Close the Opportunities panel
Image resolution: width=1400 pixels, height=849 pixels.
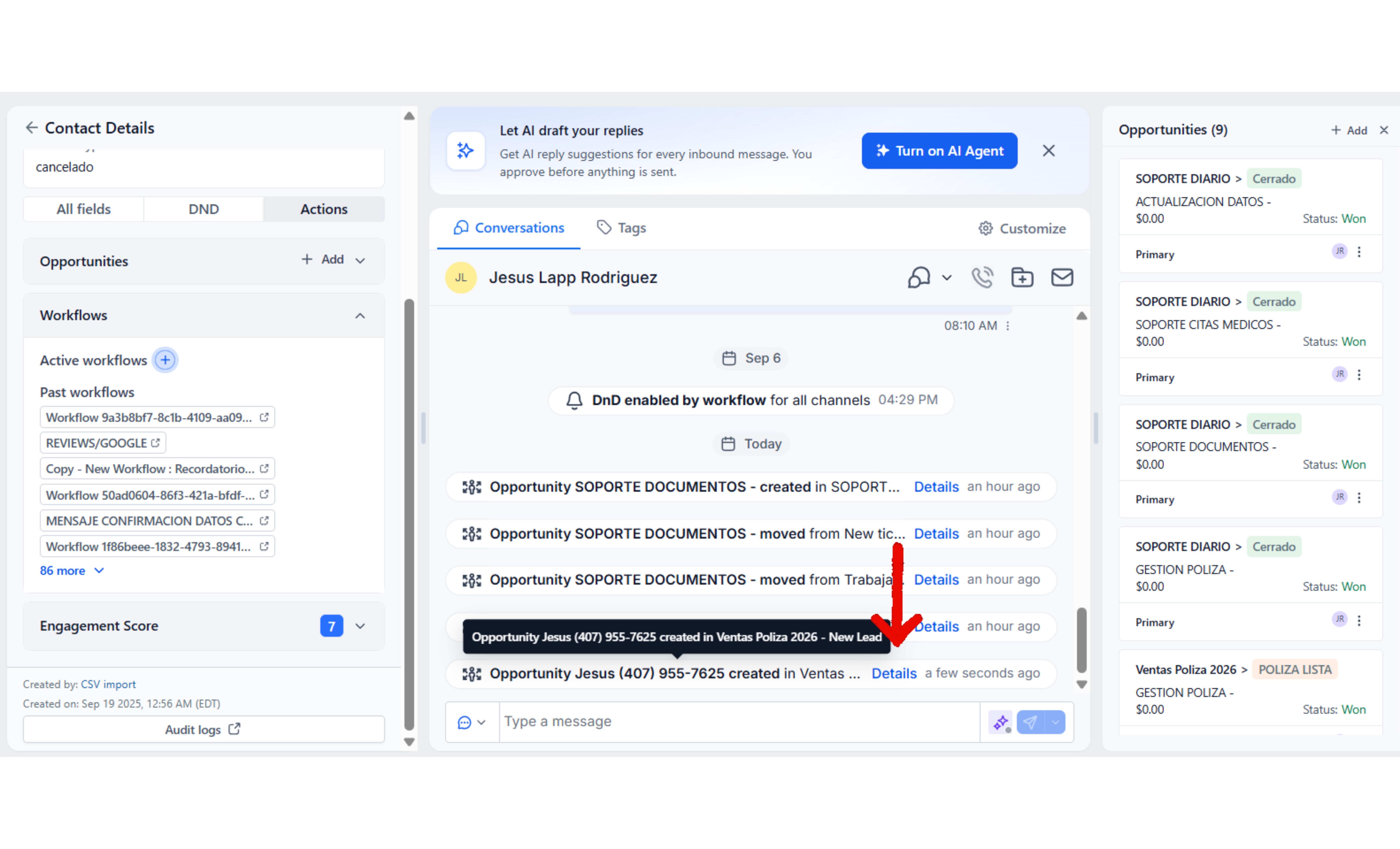click(x=1384, y=130)
